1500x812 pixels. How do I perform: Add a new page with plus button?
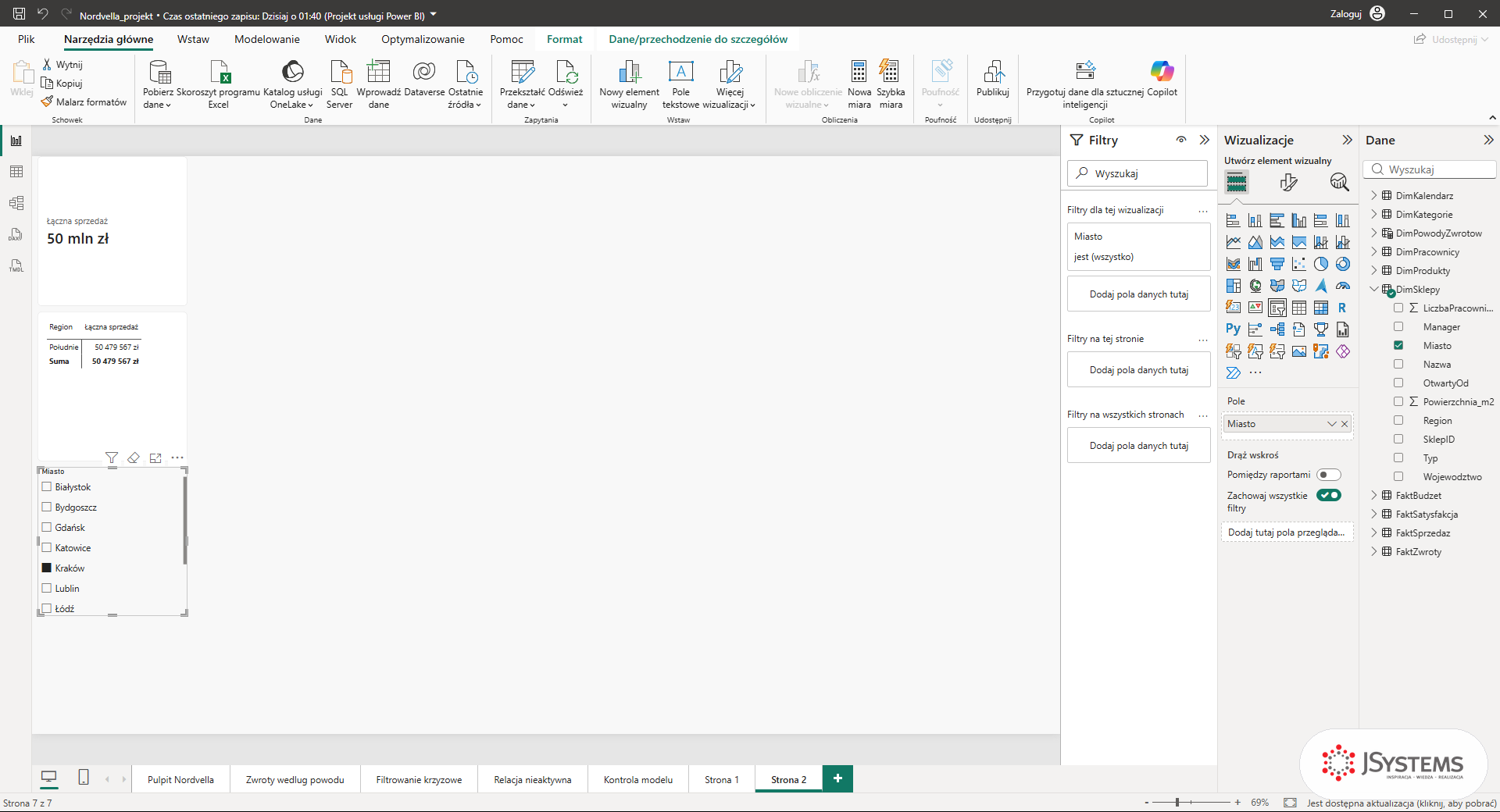[x=837, y=778]
